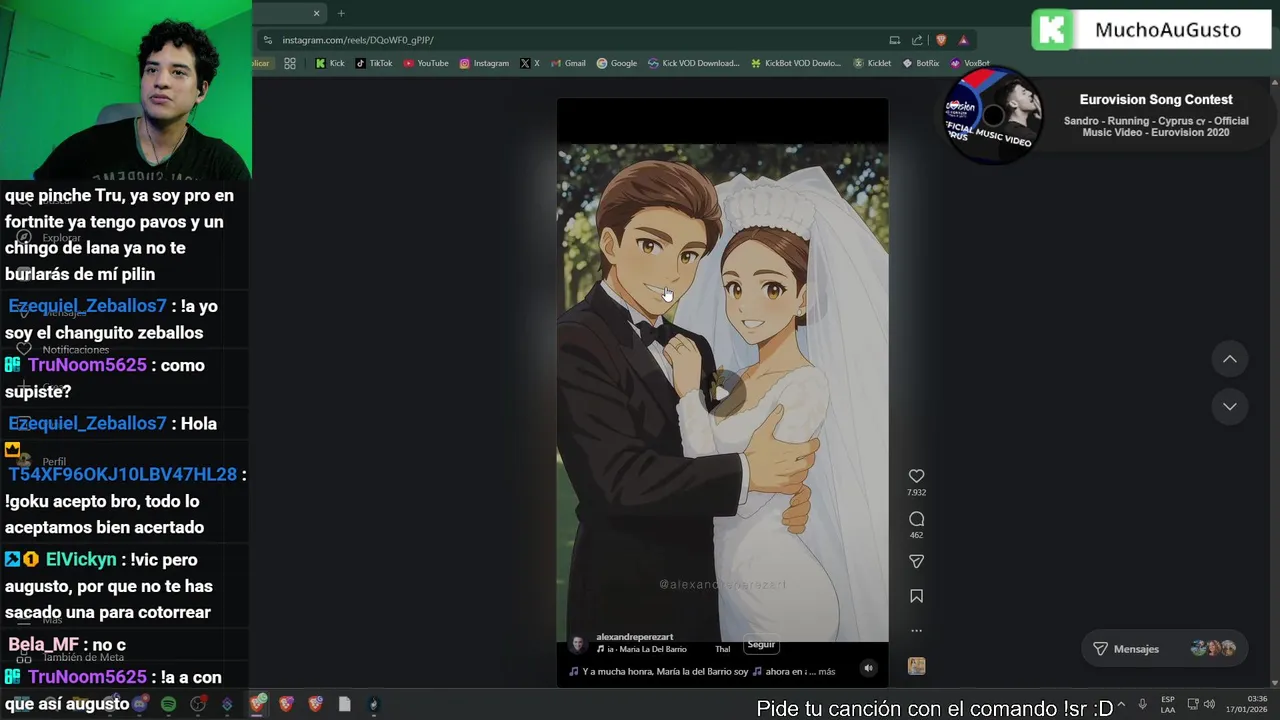The height and width of the screenshot is (720, 1280).
Task: View site information icon in address bar
Action: click(267, 40)
